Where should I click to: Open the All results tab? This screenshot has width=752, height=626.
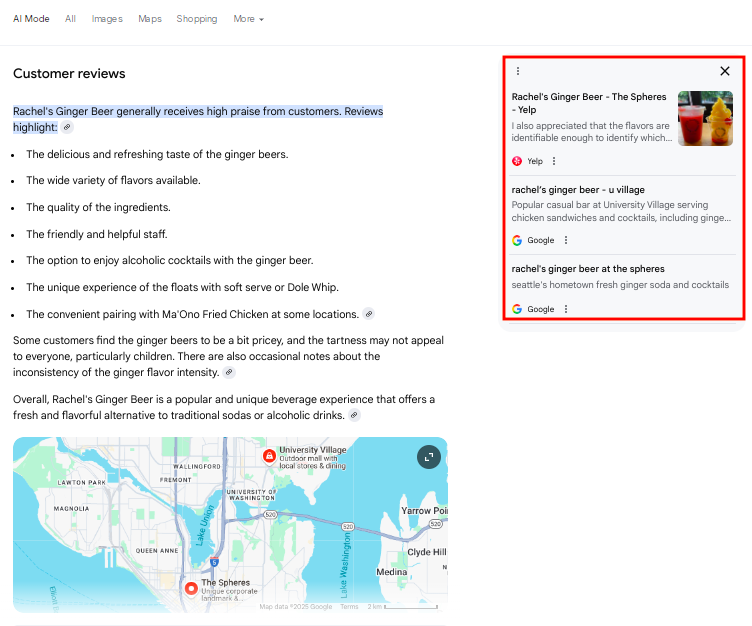[70, 19]
